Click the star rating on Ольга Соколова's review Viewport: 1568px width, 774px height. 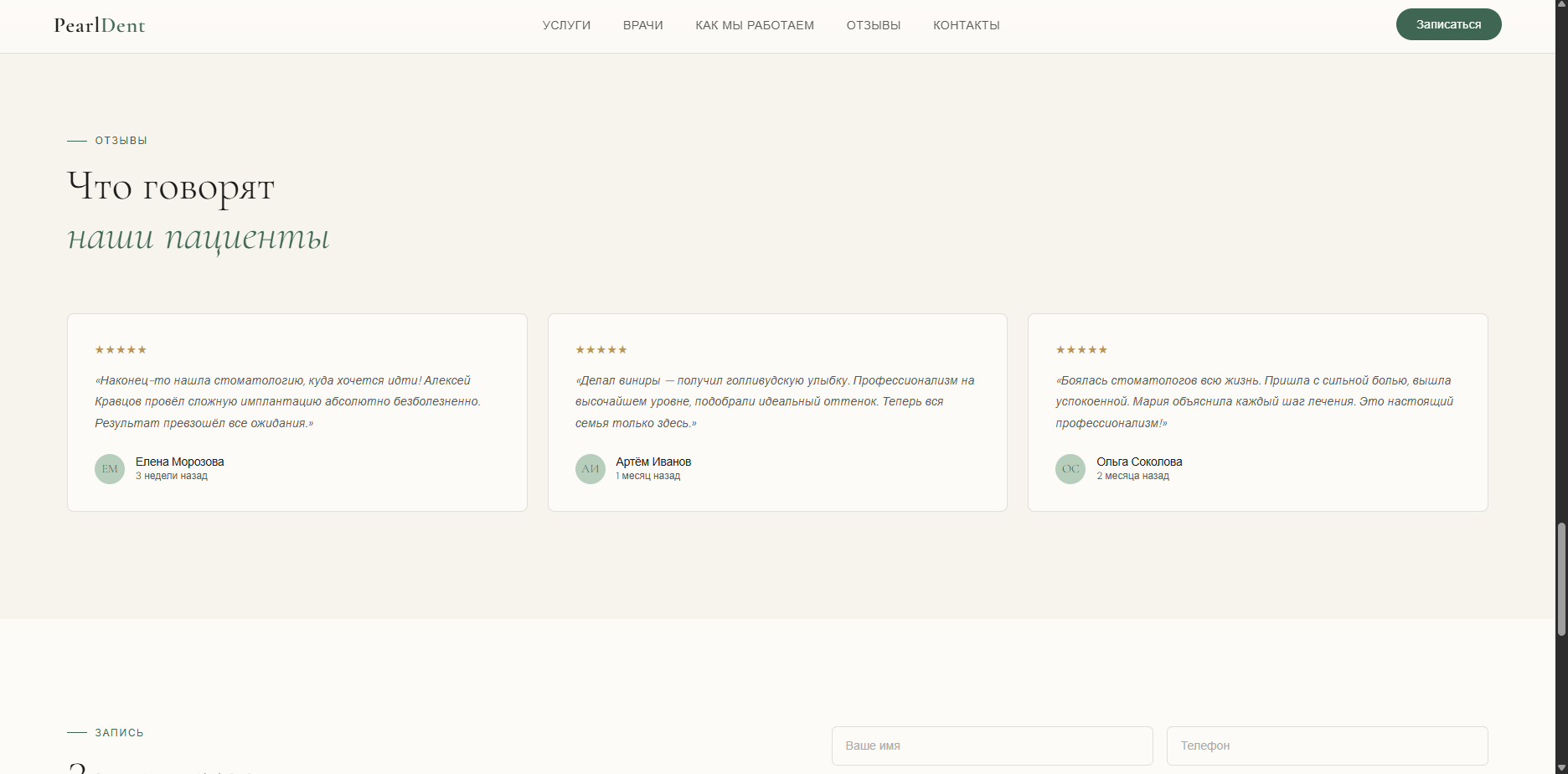(x=1081, y=349)
